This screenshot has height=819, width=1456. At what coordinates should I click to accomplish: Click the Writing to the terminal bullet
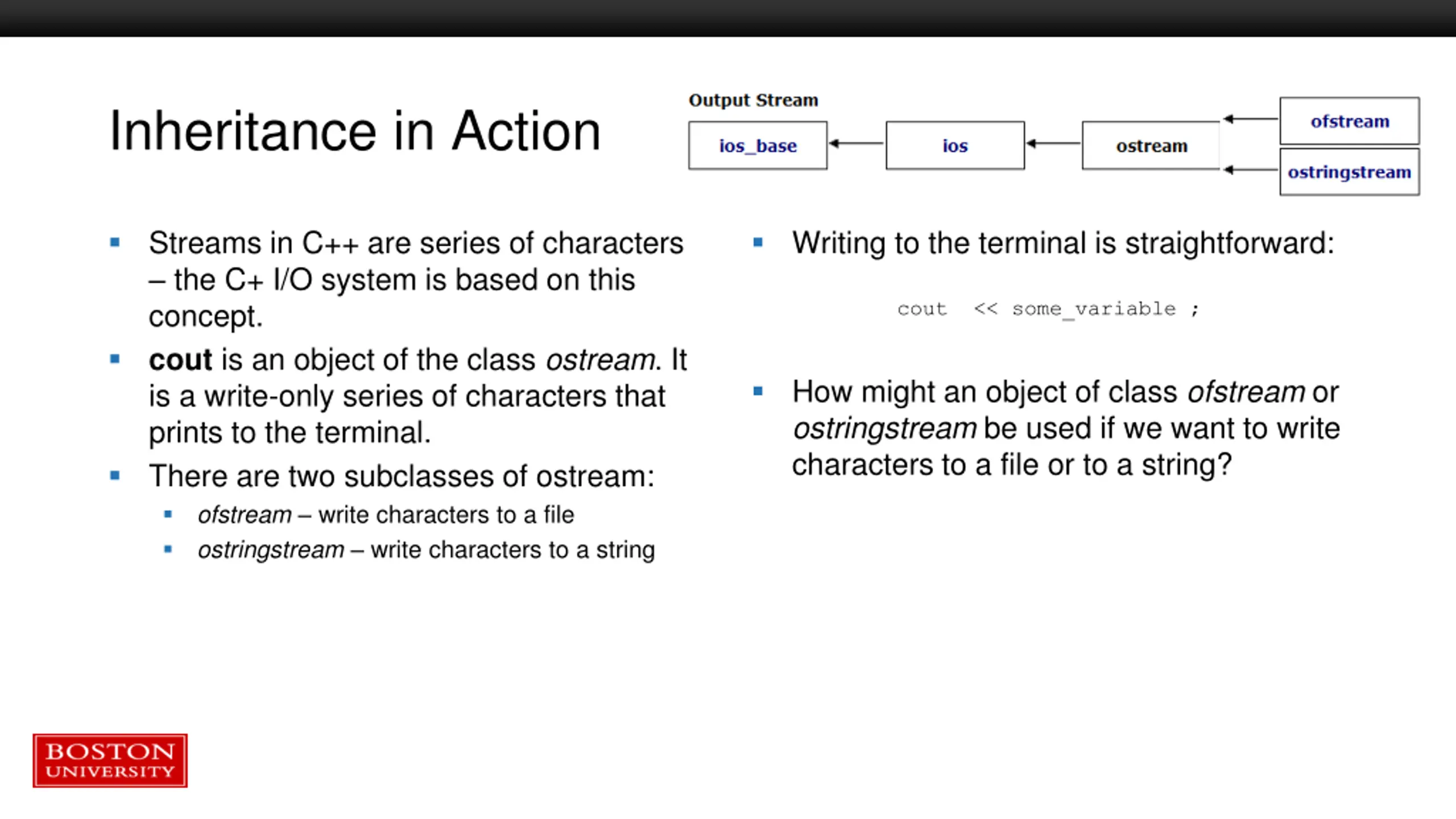pos(1063,243)
